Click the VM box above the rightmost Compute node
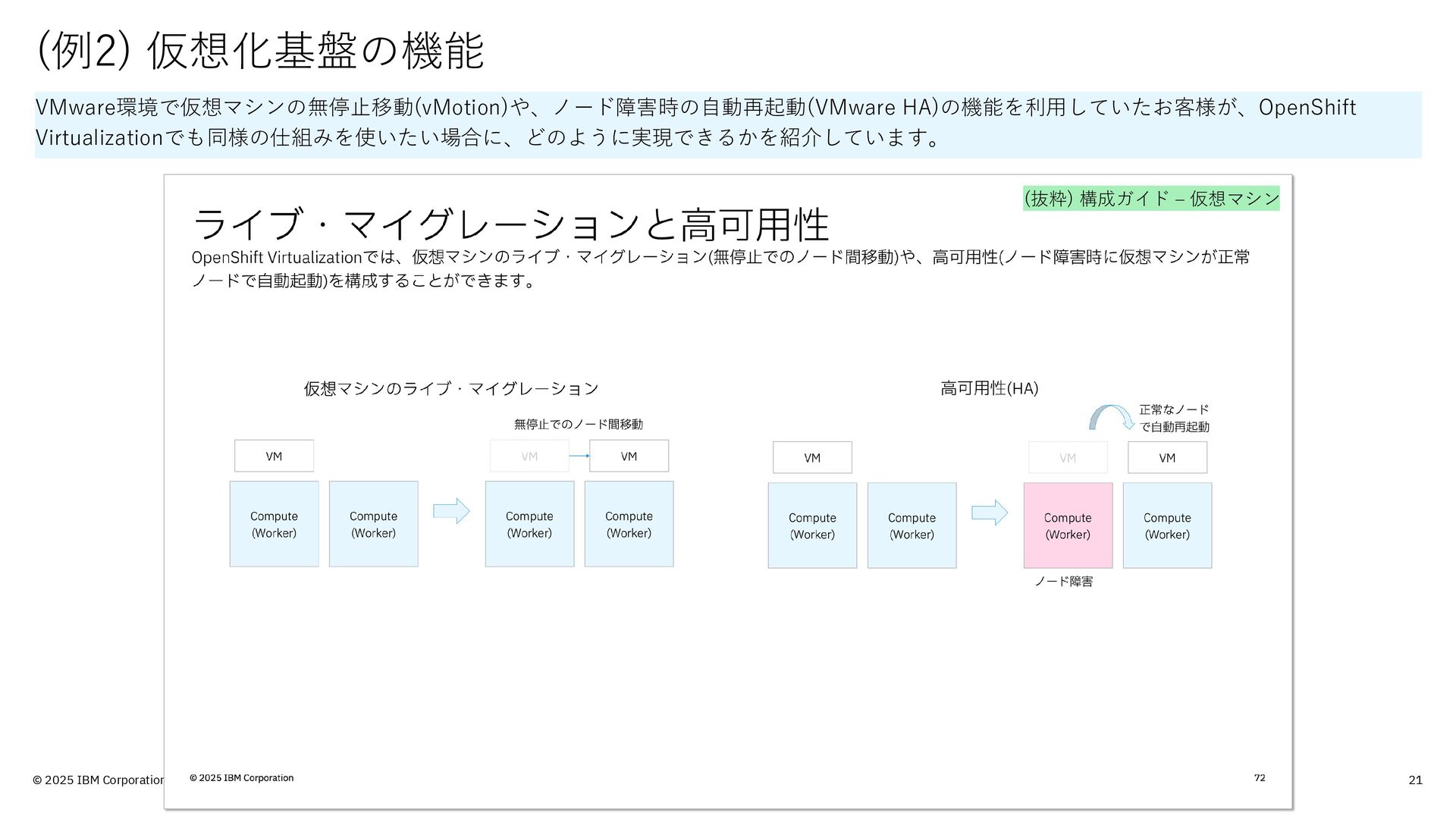 (x=1167, y=457)
